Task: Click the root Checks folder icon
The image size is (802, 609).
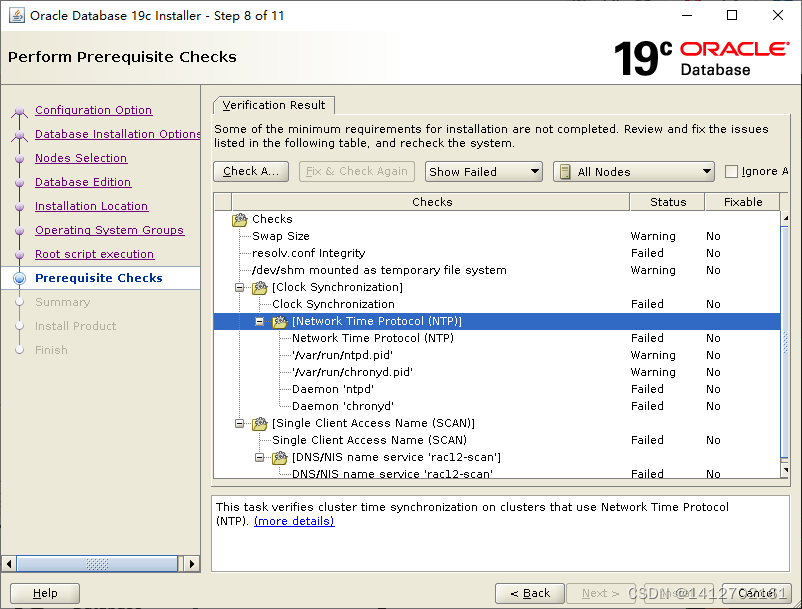Action: [240, 219]
